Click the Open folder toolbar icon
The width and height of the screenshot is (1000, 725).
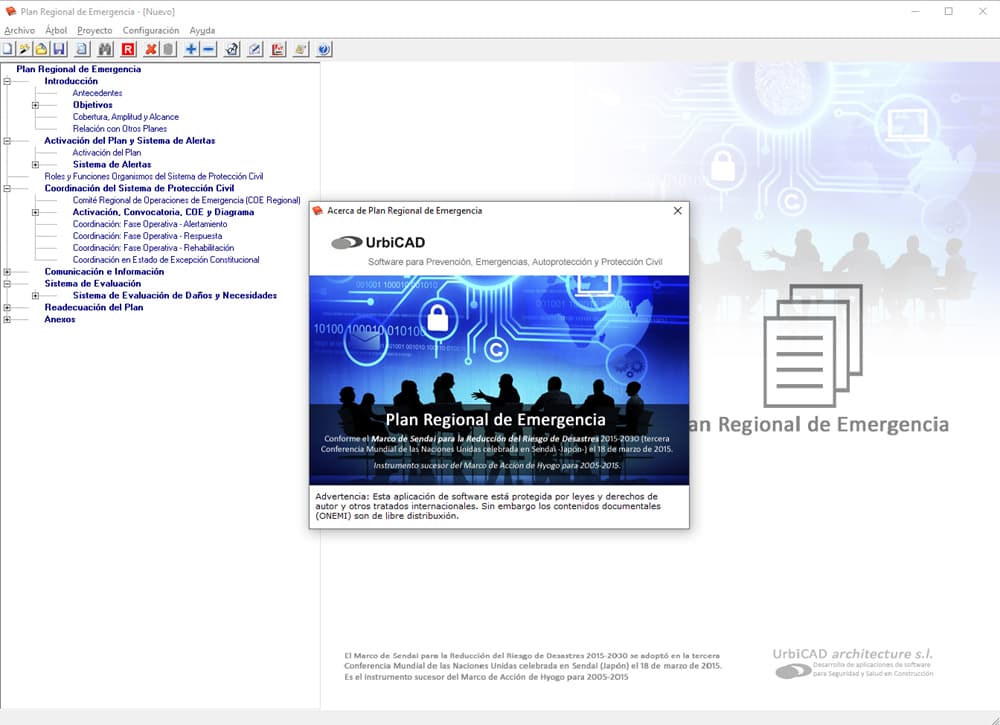[41, 49]
